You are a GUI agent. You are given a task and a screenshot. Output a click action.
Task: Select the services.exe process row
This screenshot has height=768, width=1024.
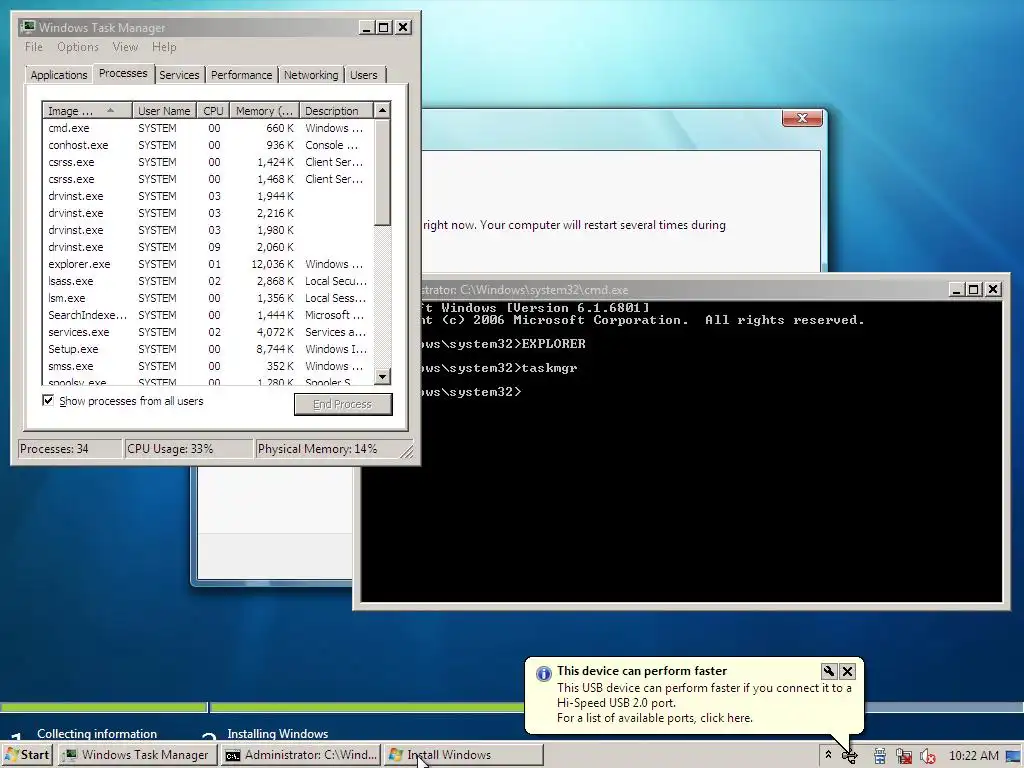coord(208,332)
